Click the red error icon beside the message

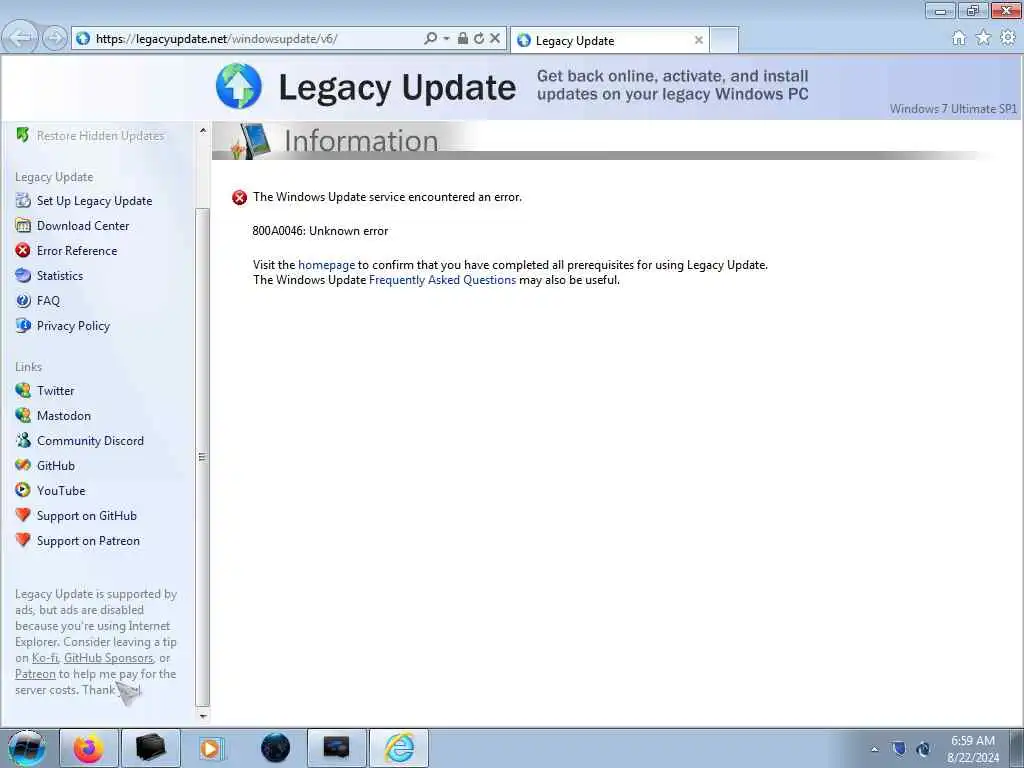pos(240,197)
